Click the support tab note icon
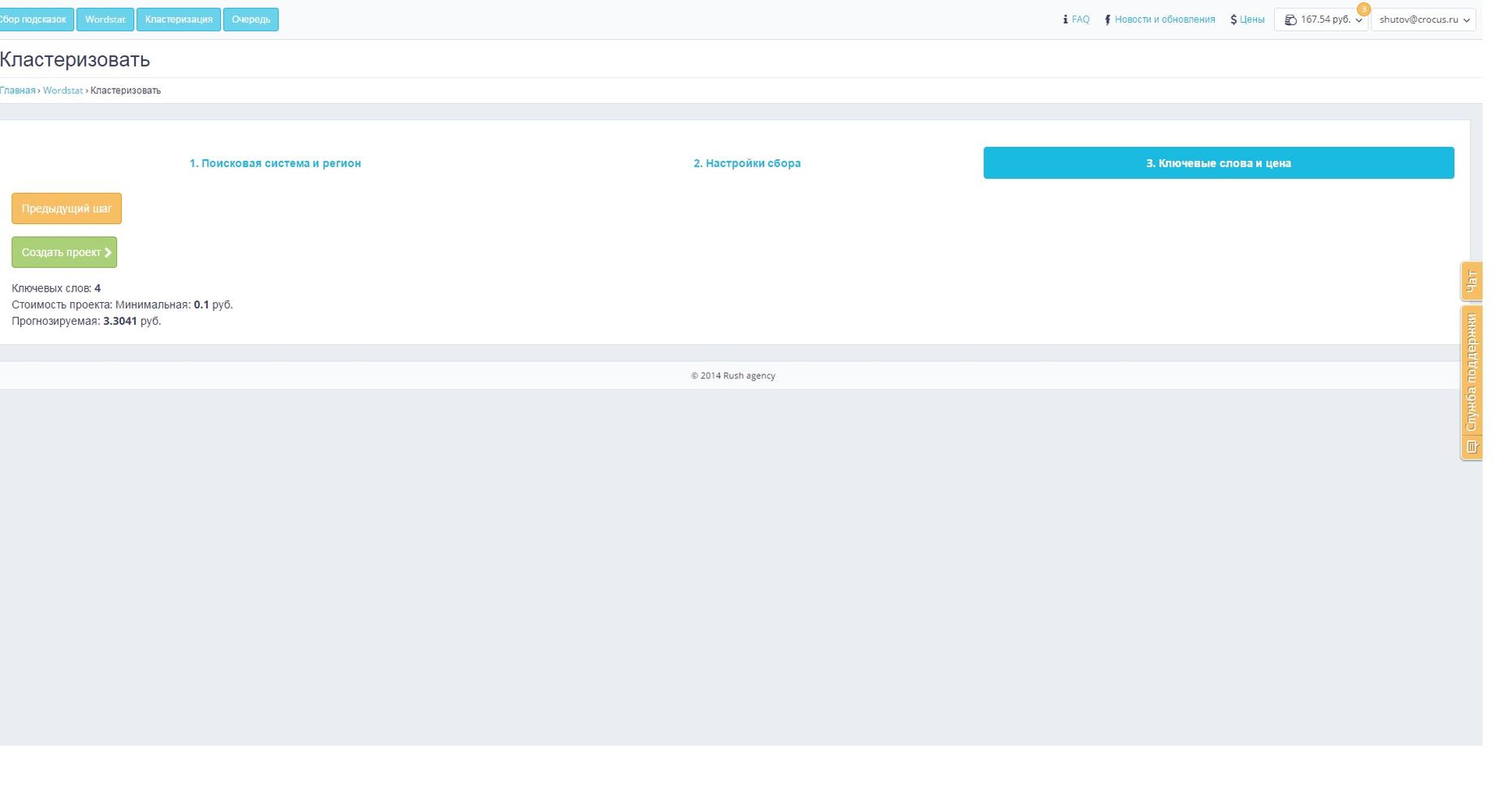 (x=1472, y=447)
